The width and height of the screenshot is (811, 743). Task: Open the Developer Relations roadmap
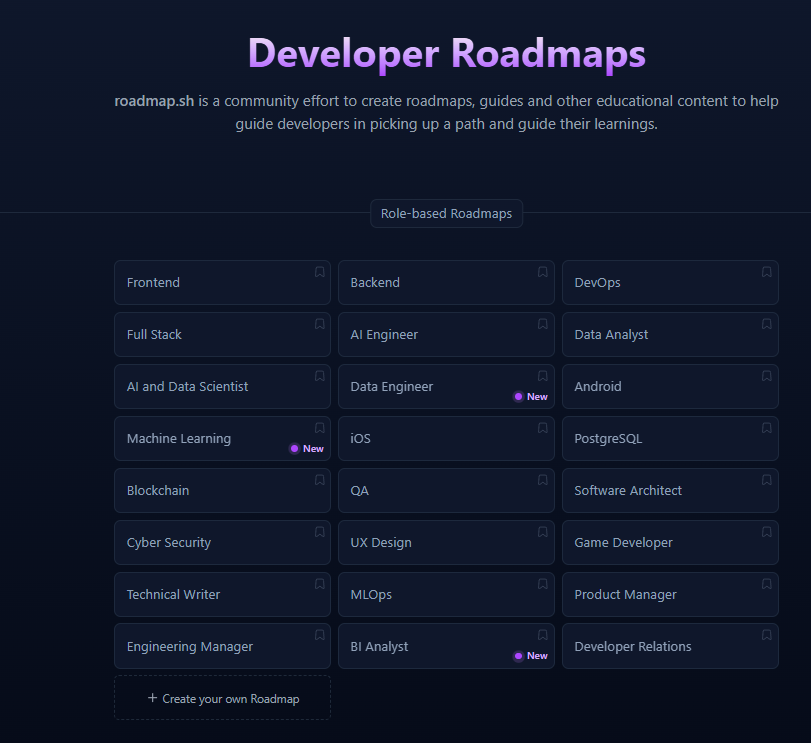[670, 646]
